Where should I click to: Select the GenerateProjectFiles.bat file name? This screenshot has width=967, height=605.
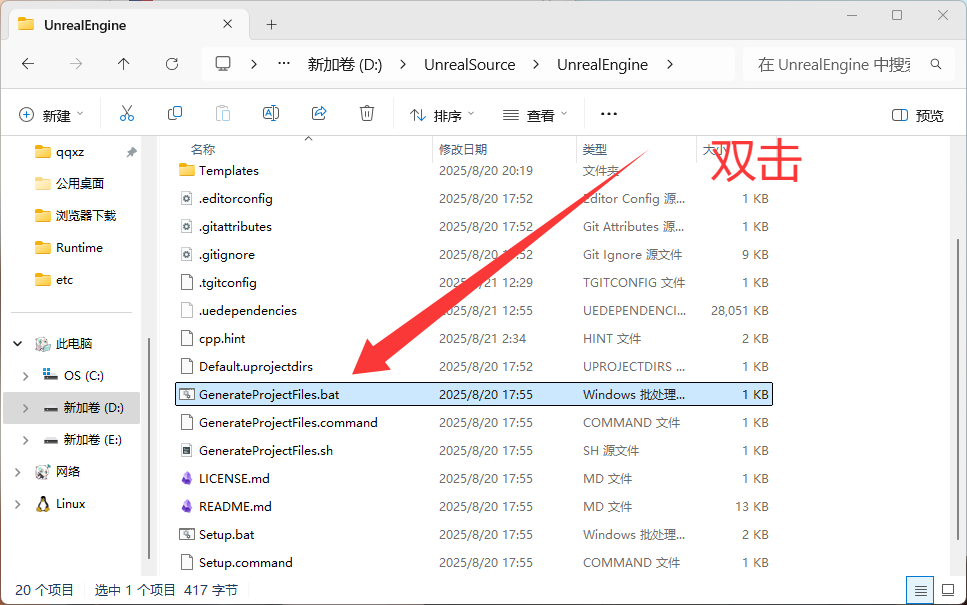pos(269,394)
